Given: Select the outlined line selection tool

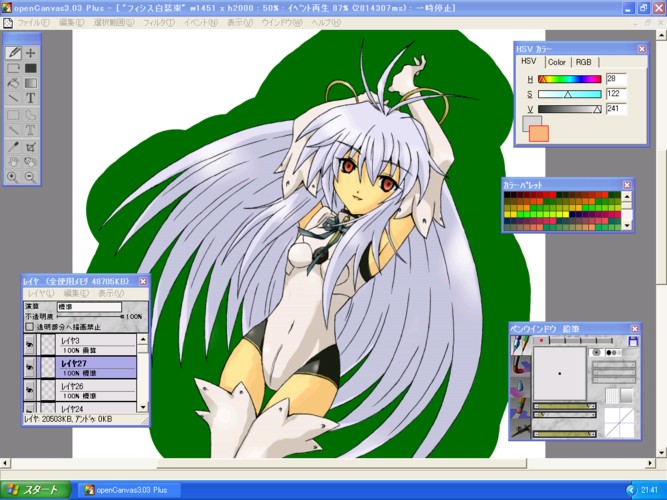Looking at the screenshot, I should tap(14, 130).
